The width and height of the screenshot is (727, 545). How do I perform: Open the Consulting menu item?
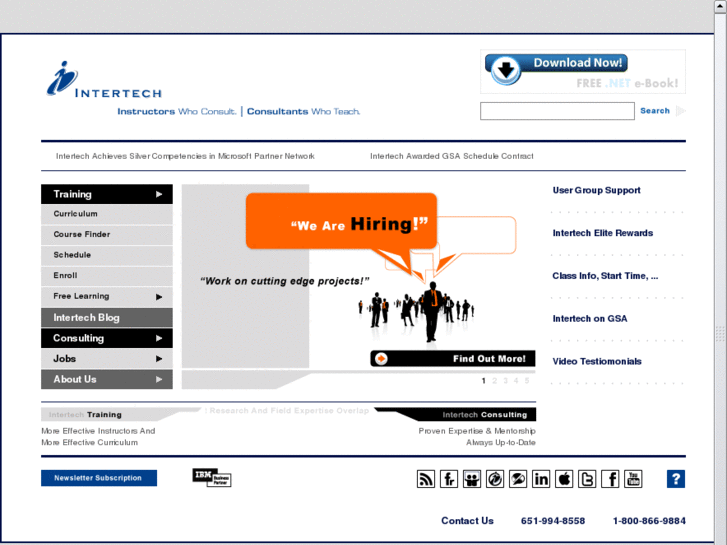107,338
